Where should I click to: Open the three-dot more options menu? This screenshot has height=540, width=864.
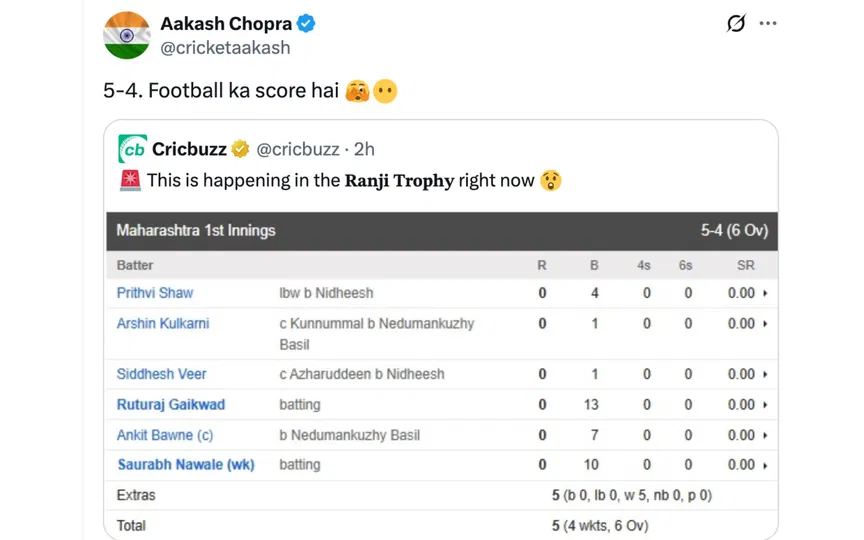768,23
